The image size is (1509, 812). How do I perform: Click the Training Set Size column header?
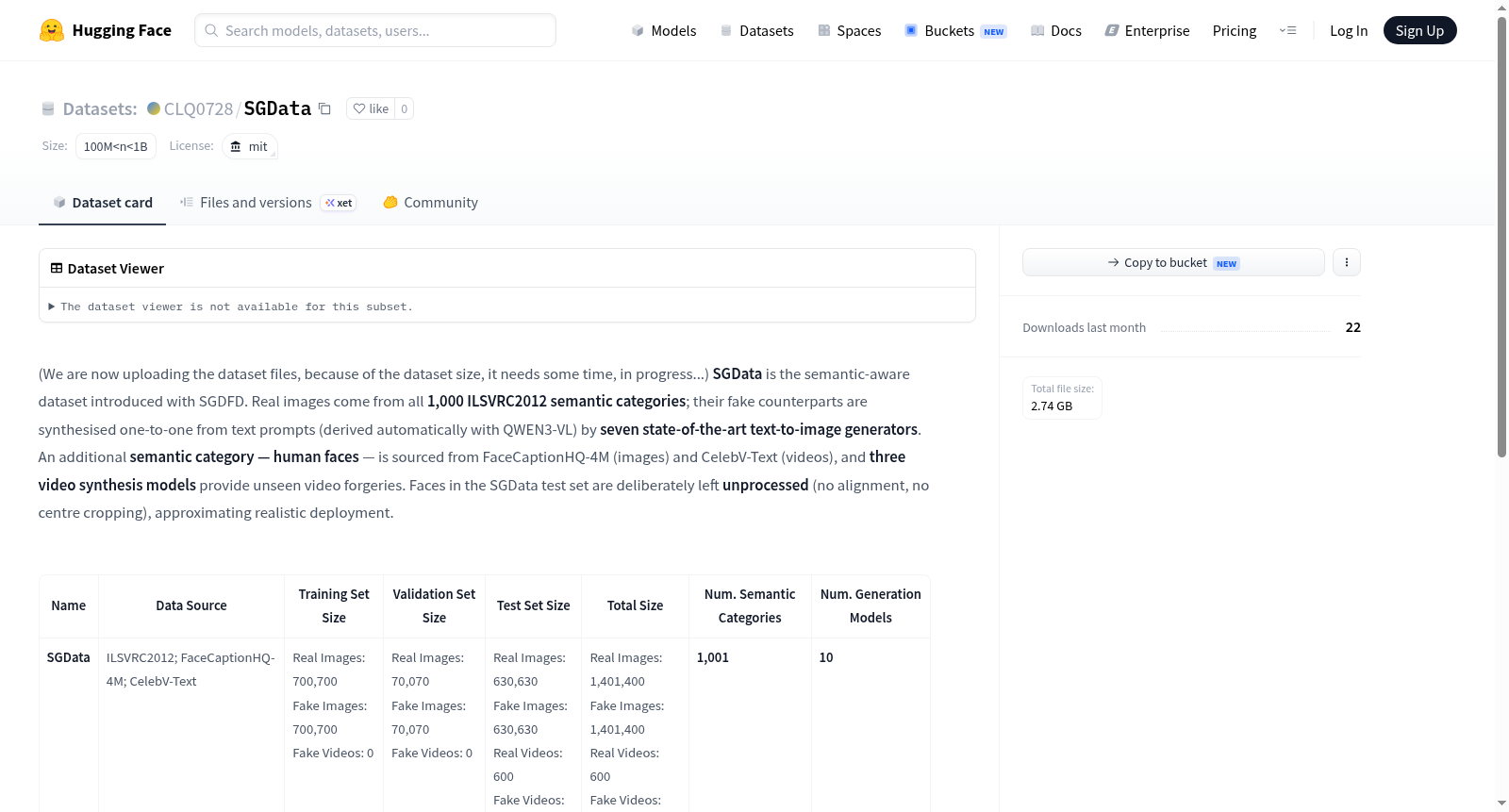point(334,605)
